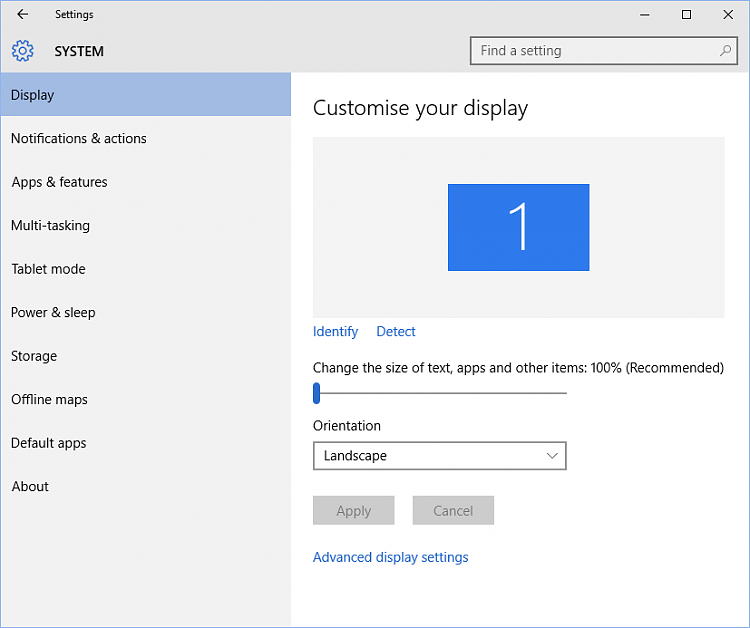Click the Detect link
Screen dimensions: 750x628
tap(396, 331)
